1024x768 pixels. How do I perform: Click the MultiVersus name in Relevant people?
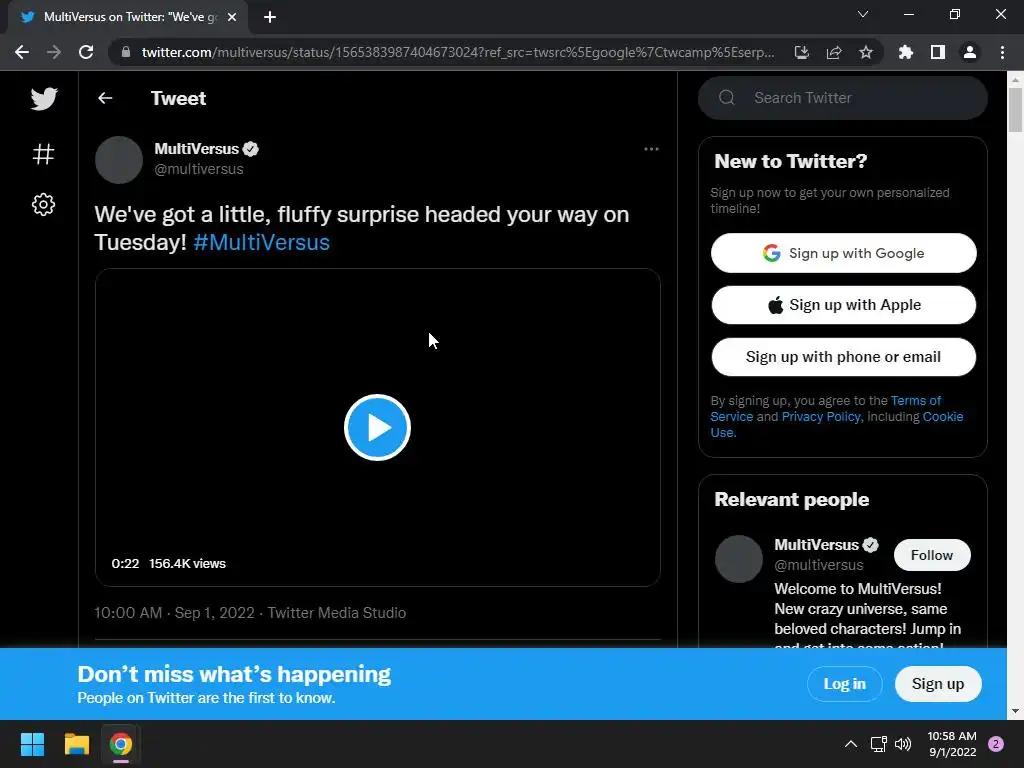coord(816,545)
